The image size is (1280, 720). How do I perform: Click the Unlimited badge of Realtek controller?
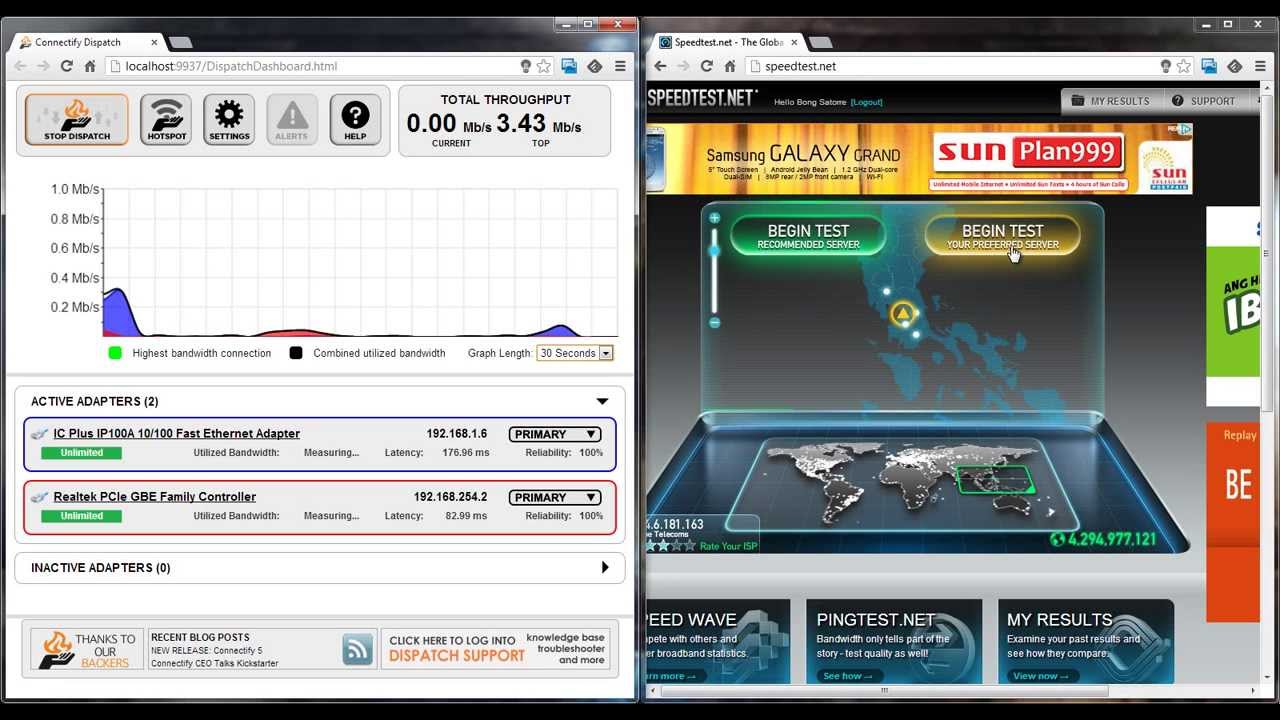[81, 516]
